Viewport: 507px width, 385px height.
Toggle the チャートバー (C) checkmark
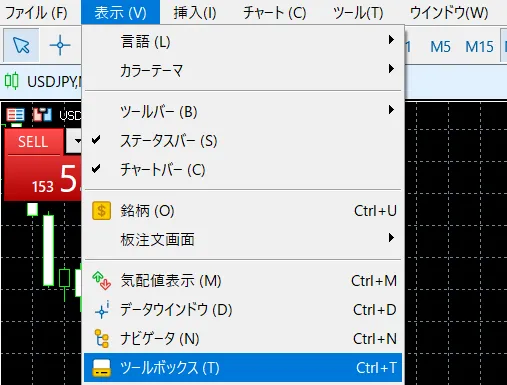tap(96, 169)
